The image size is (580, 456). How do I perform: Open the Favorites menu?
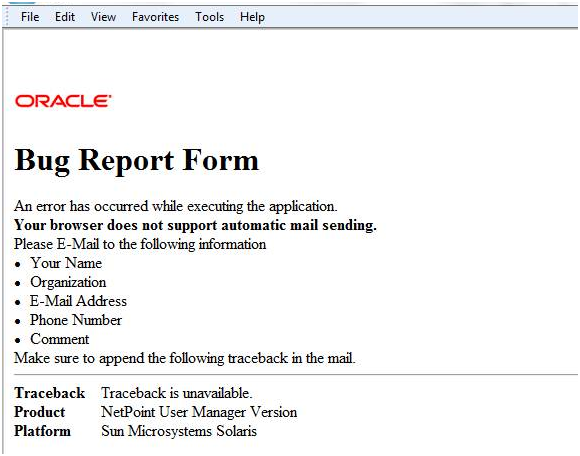(155, 17)
